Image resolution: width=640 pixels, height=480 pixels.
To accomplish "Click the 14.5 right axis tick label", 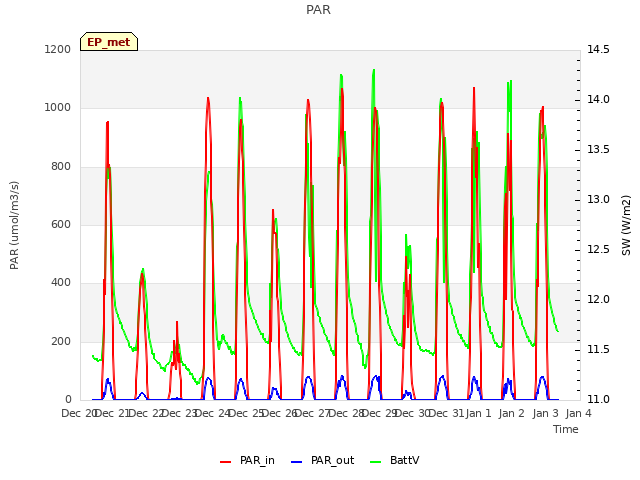I will (x=598, y=49).
